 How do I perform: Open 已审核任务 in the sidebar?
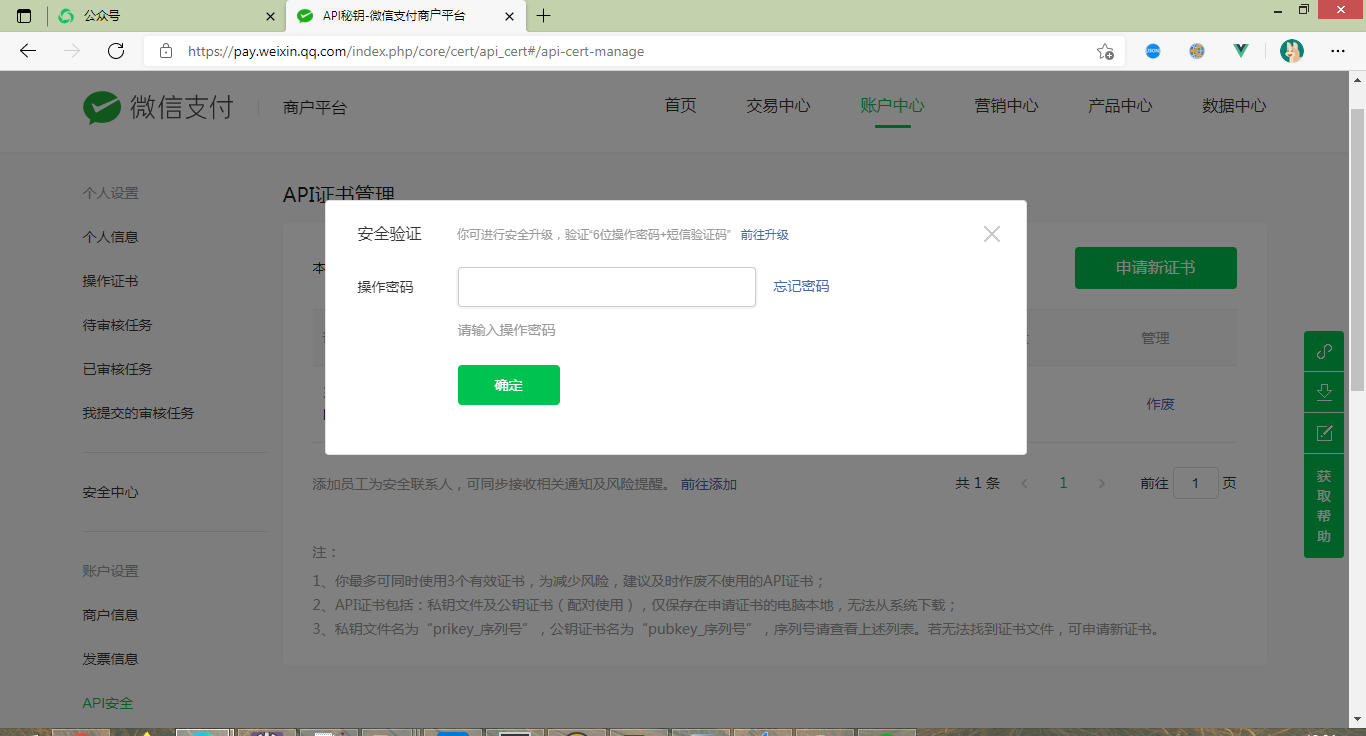117,369
